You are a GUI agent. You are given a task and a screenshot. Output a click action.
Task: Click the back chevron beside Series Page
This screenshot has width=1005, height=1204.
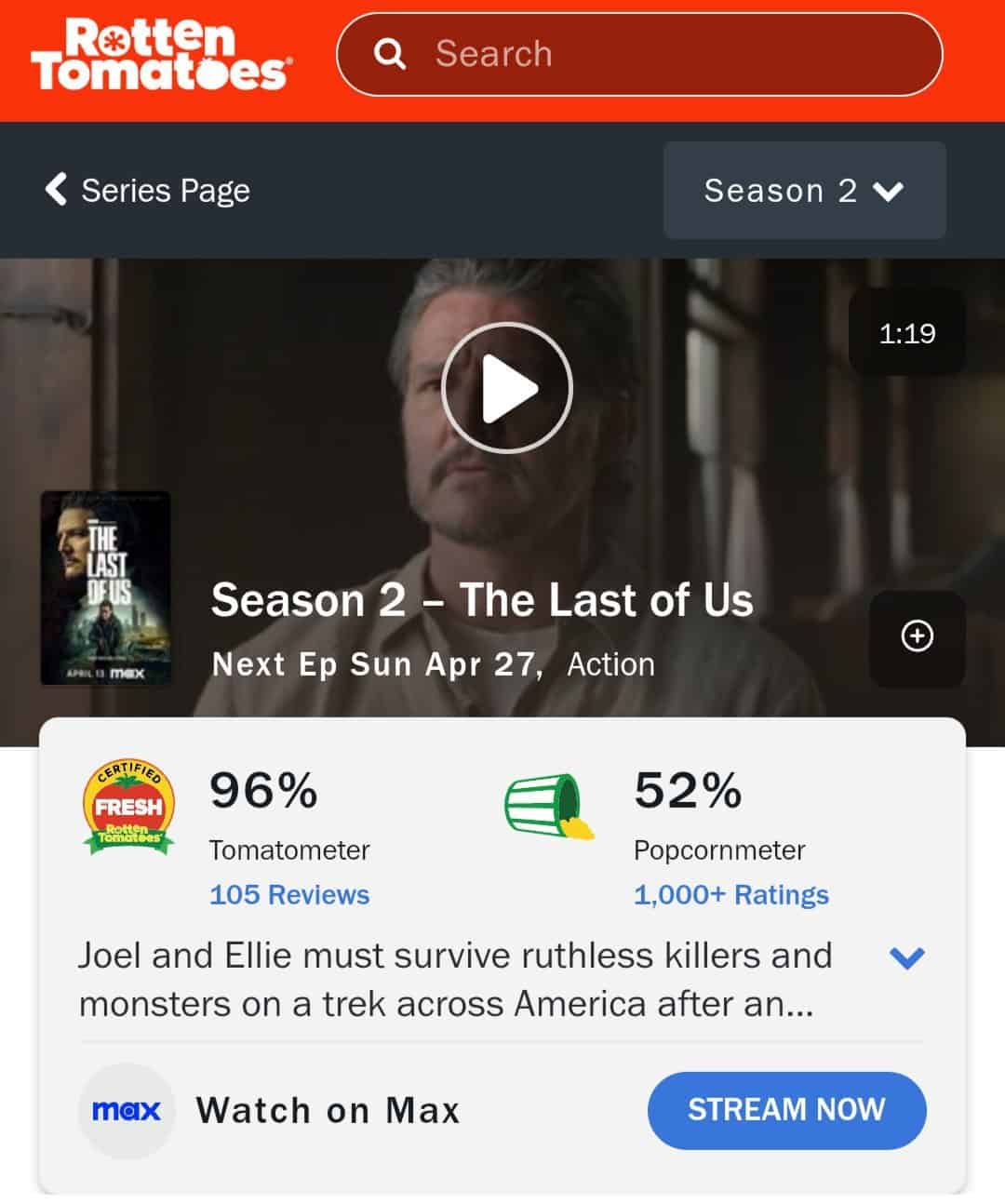(56, 189)
